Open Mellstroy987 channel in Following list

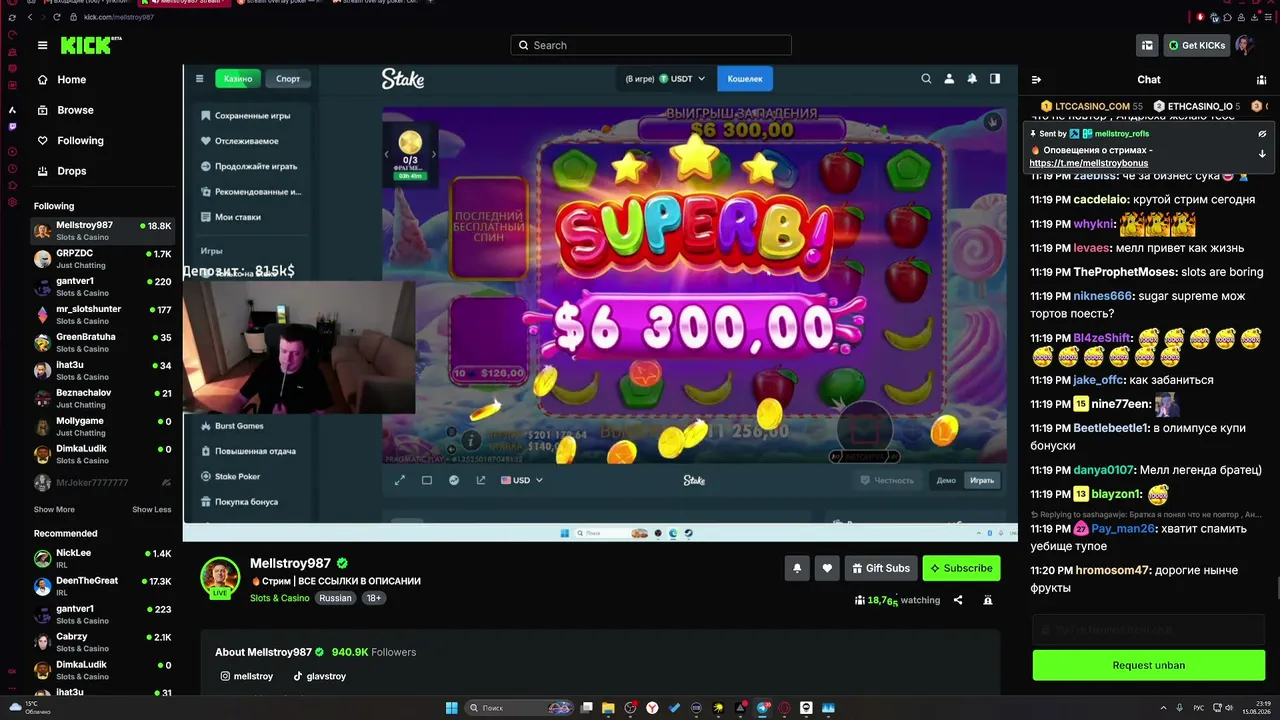[x=103, y=231]
